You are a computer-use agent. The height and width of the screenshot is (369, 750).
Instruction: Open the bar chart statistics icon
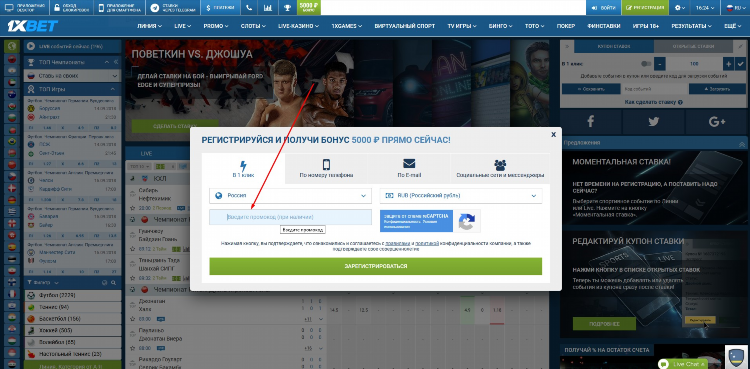tap(268, 8)
